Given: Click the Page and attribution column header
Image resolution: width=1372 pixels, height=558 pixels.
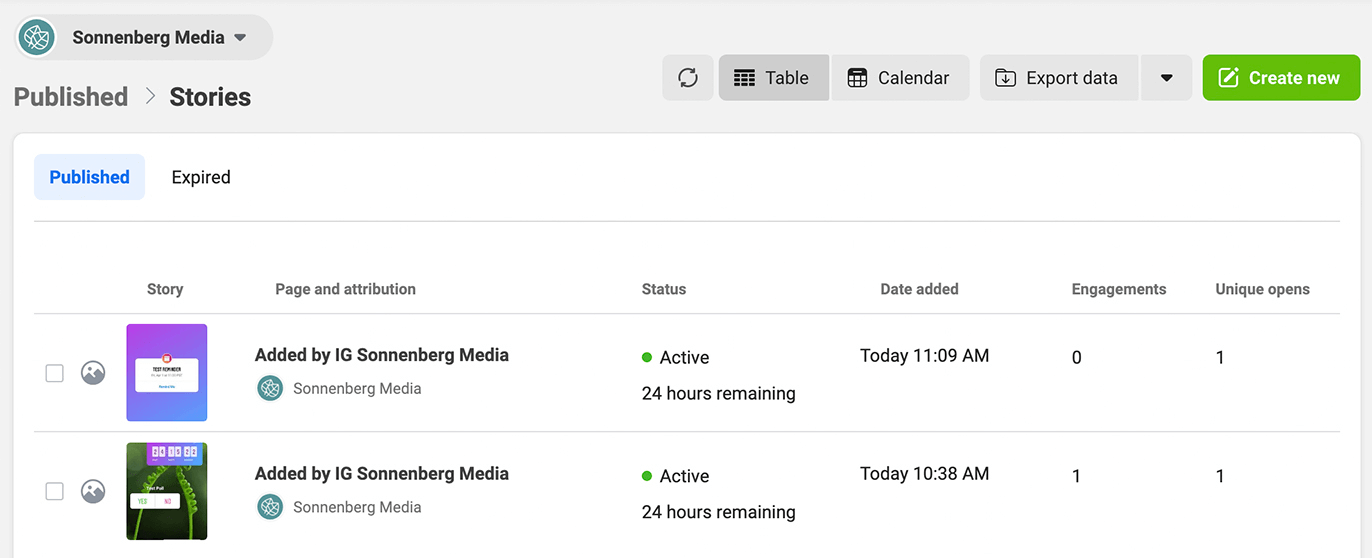Looking at the screenshot, I should click(x=345, y=289).
